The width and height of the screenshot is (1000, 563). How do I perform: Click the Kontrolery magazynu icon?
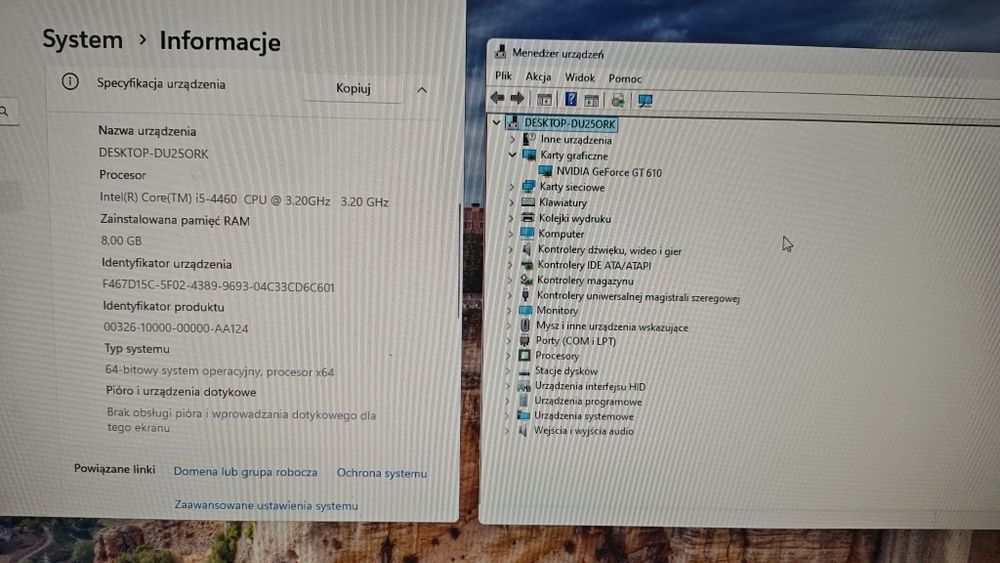[526, 279]
